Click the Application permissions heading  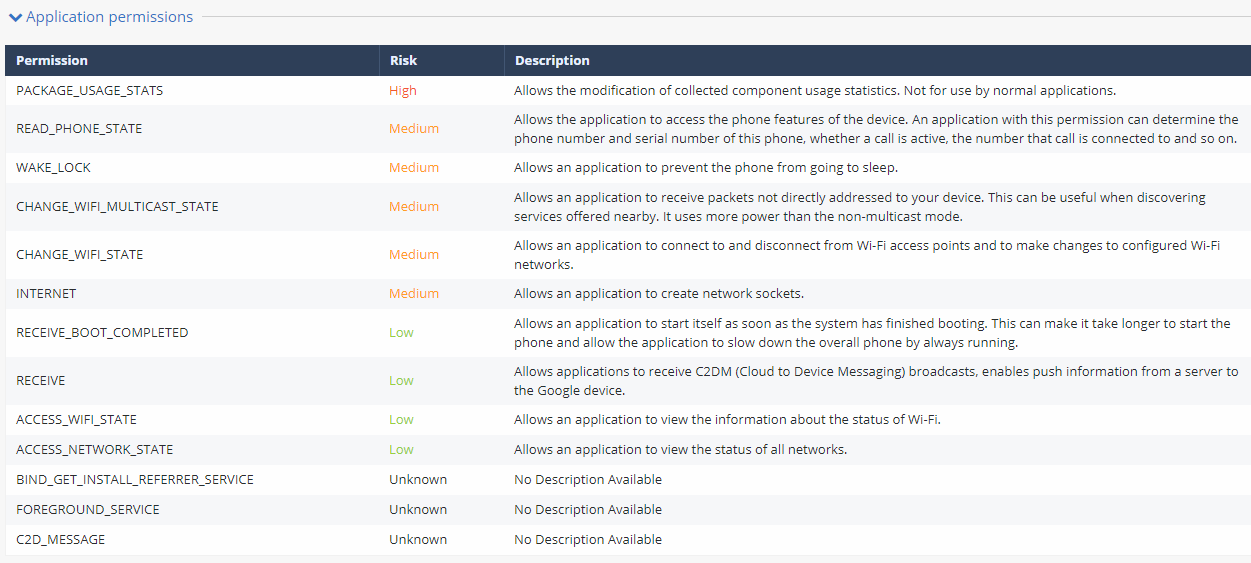109,17
